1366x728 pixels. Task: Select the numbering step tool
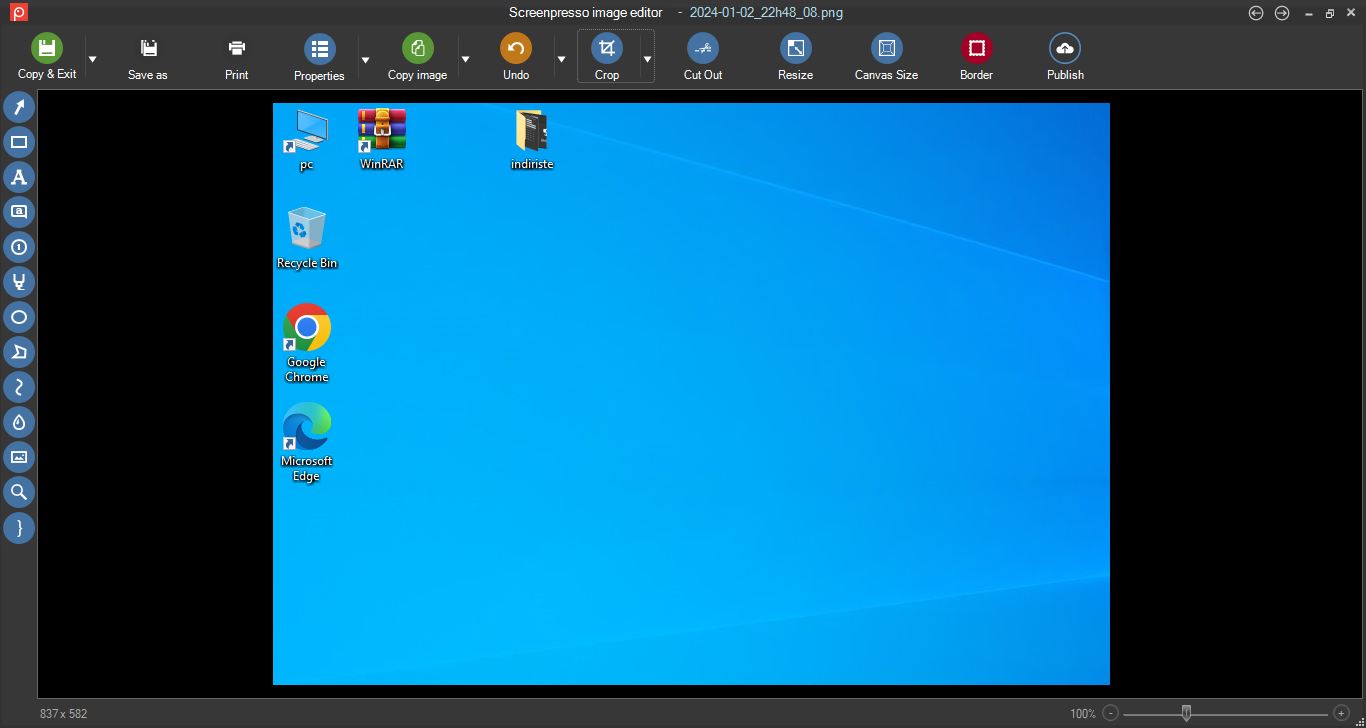[x=19, y=247]
